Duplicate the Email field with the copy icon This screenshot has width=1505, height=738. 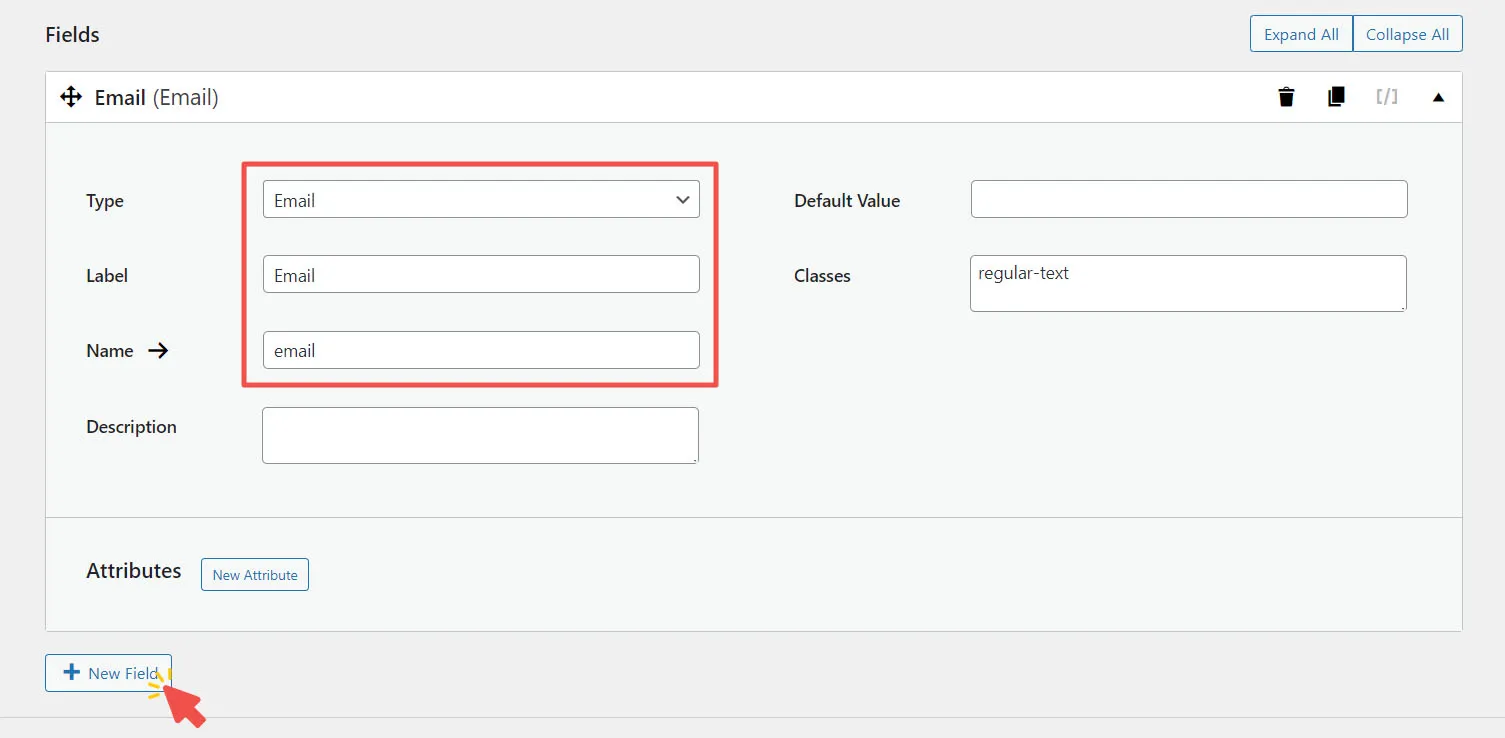[1336, 96]
